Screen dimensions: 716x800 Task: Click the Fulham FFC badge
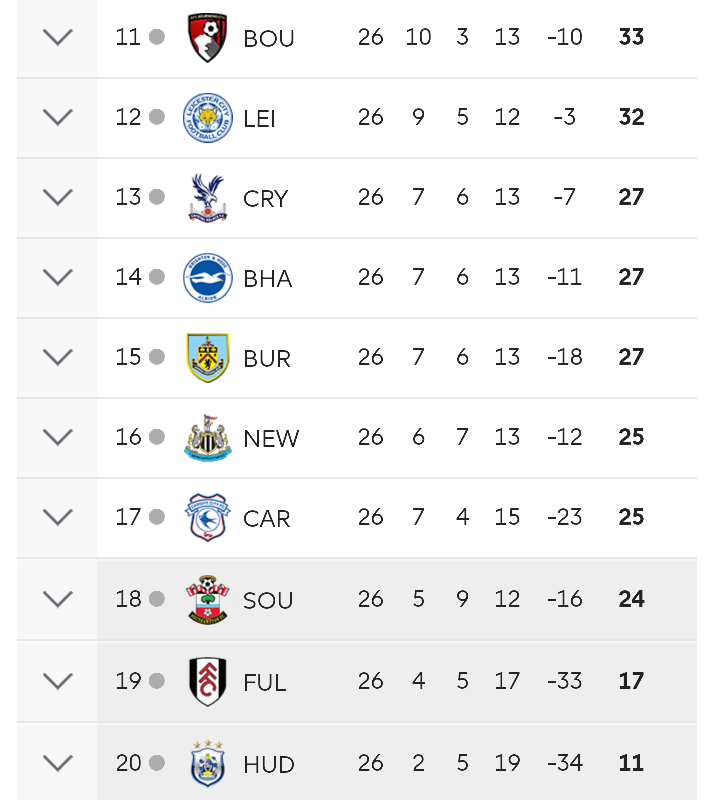click(x=207, y=682)
